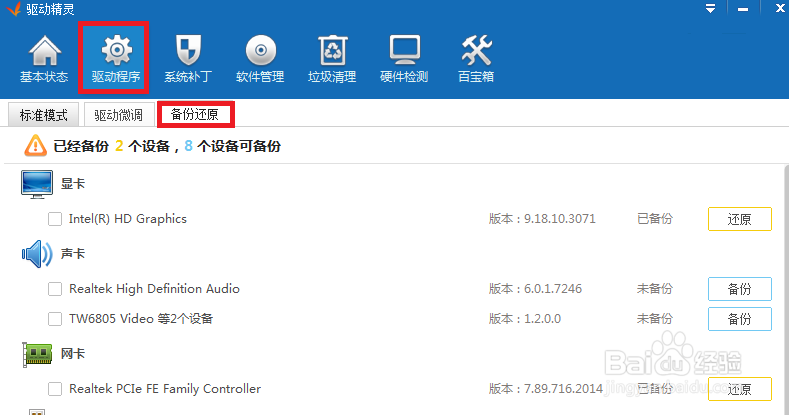Click the orange warning triangle icon
The width and height of the screenshot is (789, 415).
(35, 146)
